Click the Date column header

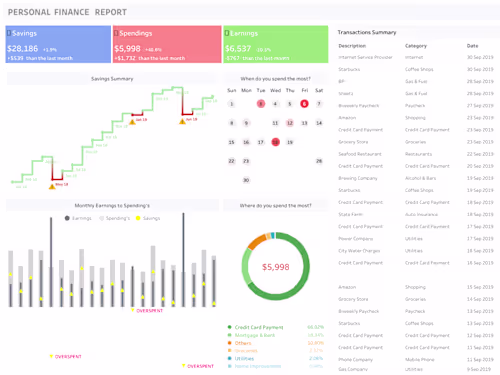pyautogui.click(x=472, y=46)
